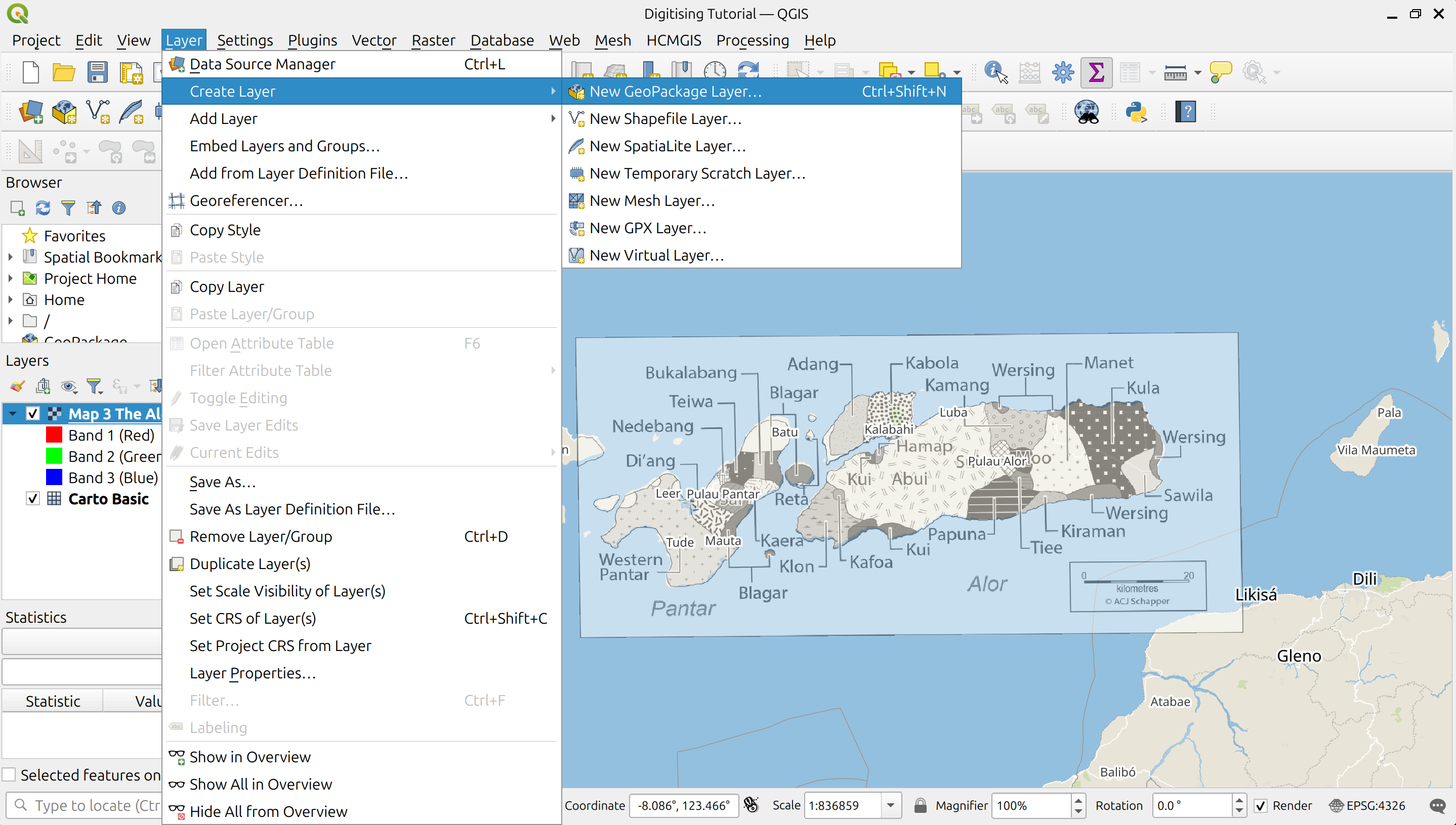Increase Rotation using its stepper arrows

click(x=1239, y=800)
